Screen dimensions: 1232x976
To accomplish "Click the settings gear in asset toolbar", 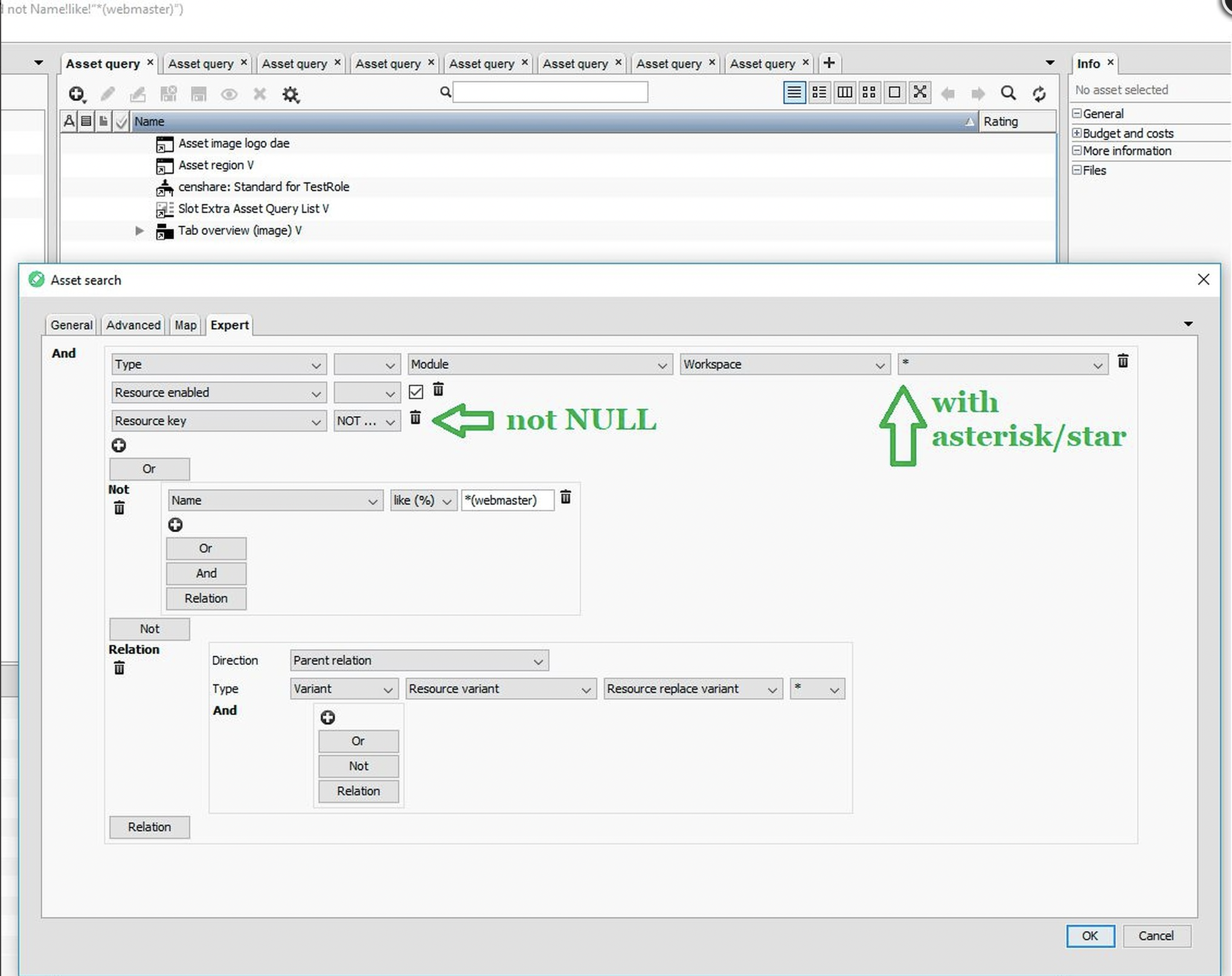I will pos(290,94).
